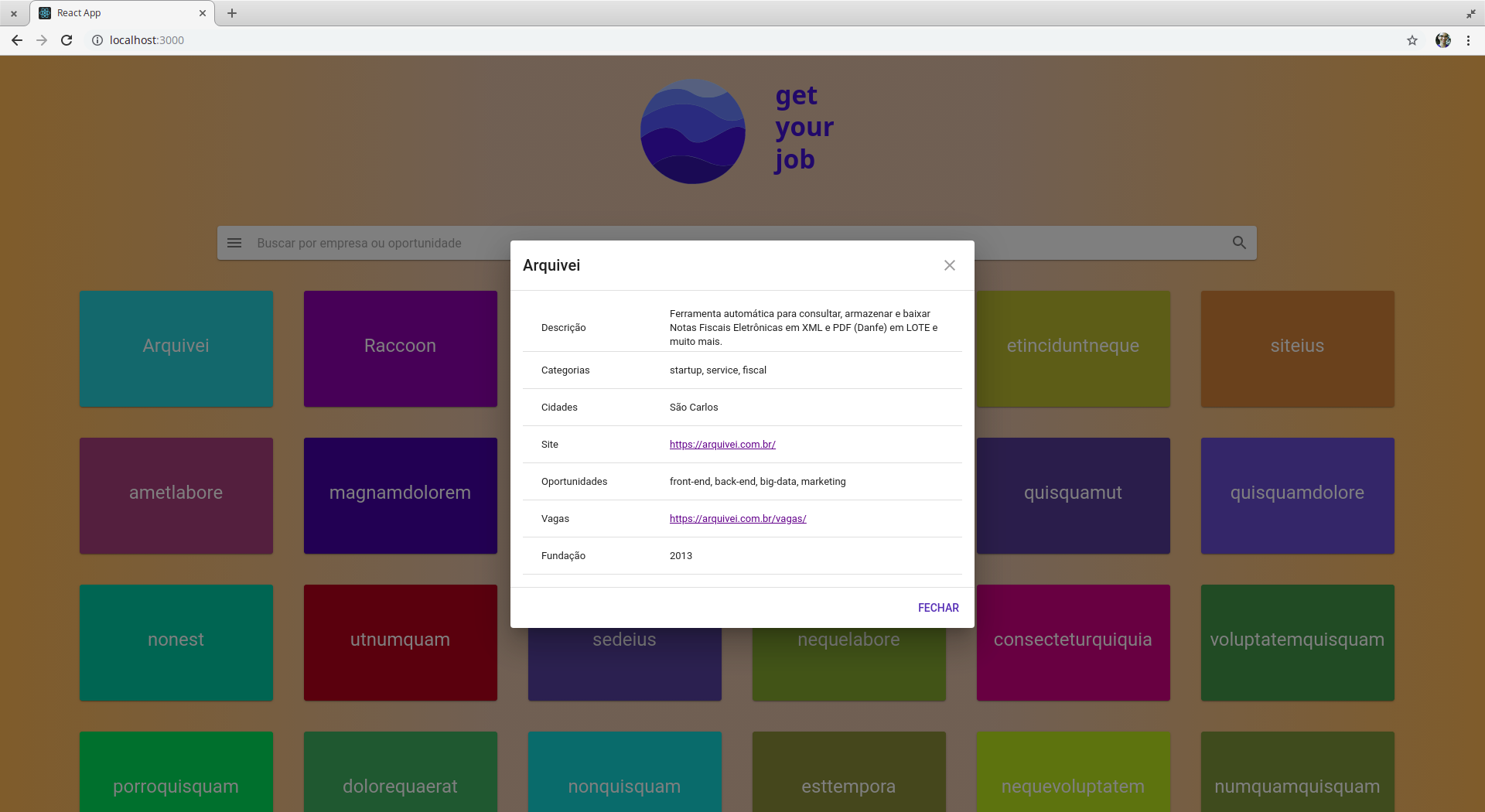Open the hamburger menu in search bar
The height and width of the screenshot is (812, 1485).
234,243
